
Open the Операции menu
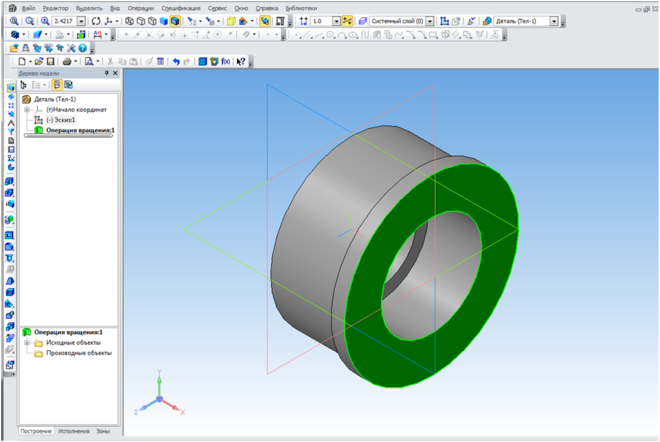[x=141, y=8]
